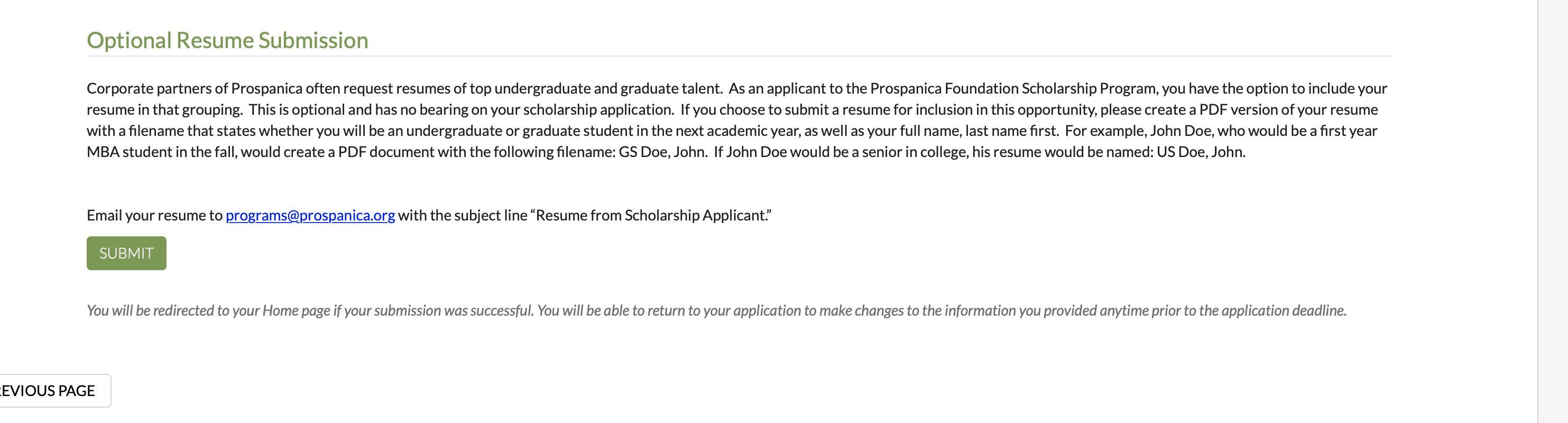1568x423 pixels.
Task: Open the programs@prospanica.org email link
Action: click(x=310, y=215)
